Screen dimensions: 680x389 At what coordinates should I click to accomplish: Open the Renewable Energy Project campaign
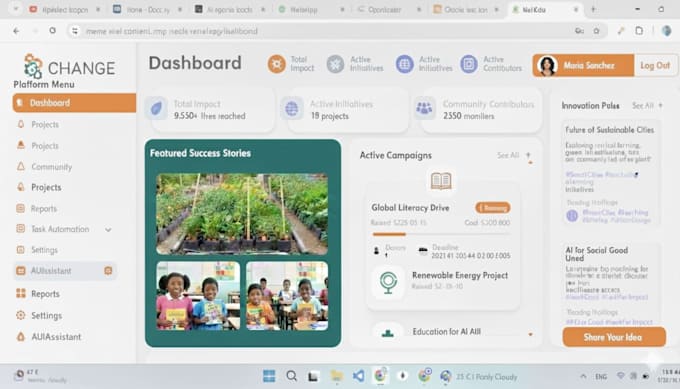click(x=460, y=275)
